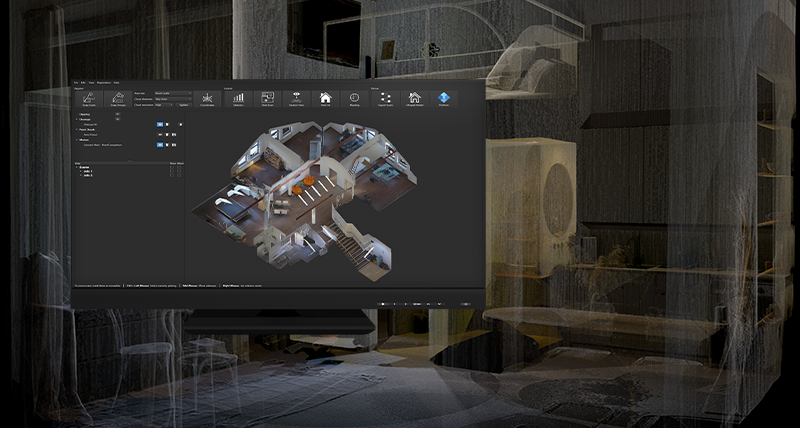This screenshot has width=800, height=428.
Task: Open the Statistics bar chart icon
Action: (x=239, y=98)
